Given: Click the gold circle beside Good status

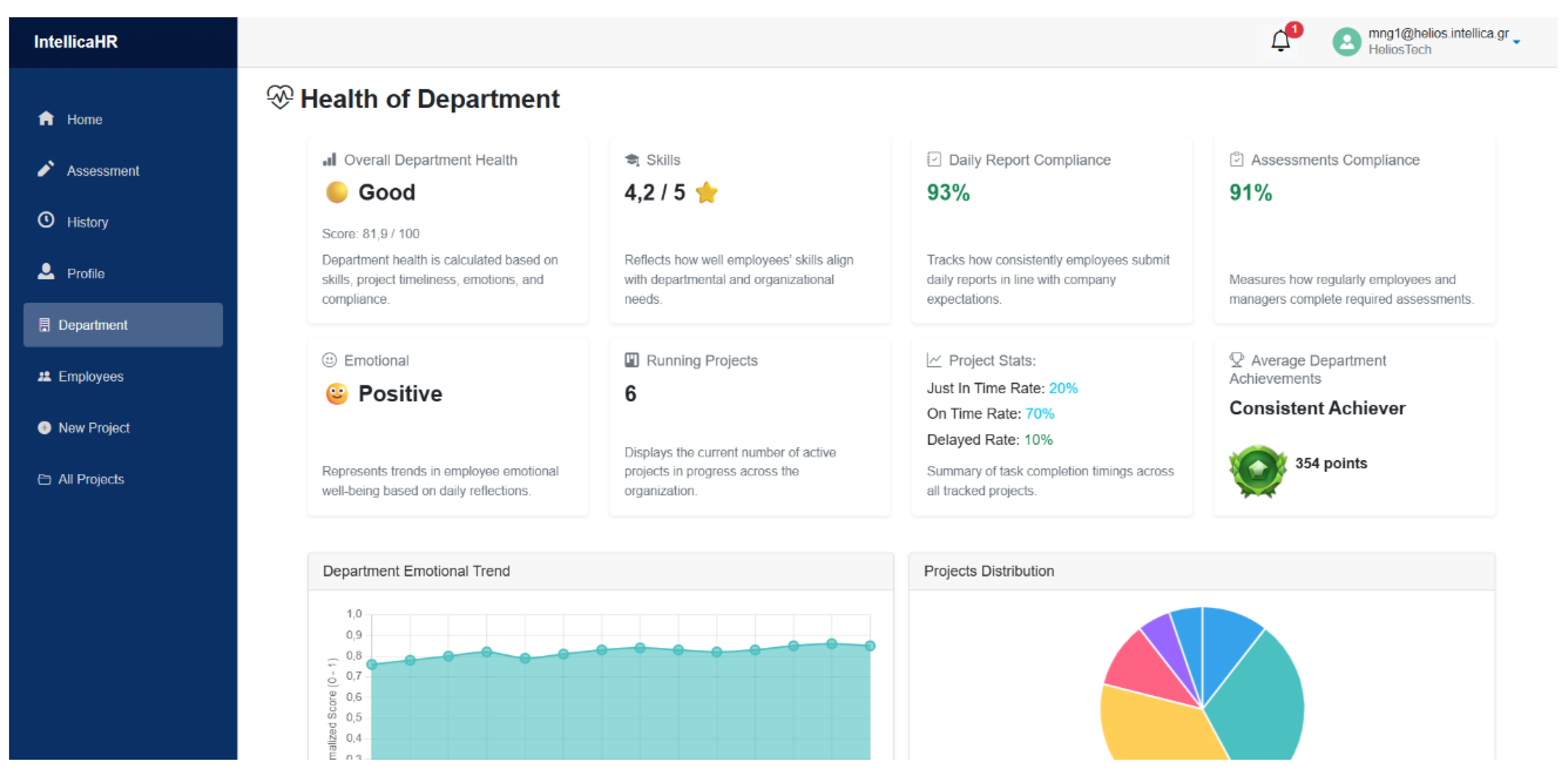Looking at the screenshot, I should 336,192.
